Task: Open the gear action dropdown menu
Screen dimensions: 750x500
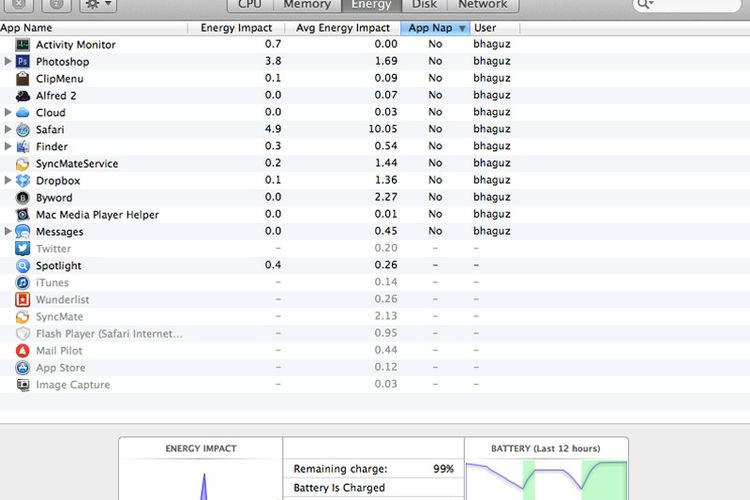Action: [98, 4]
